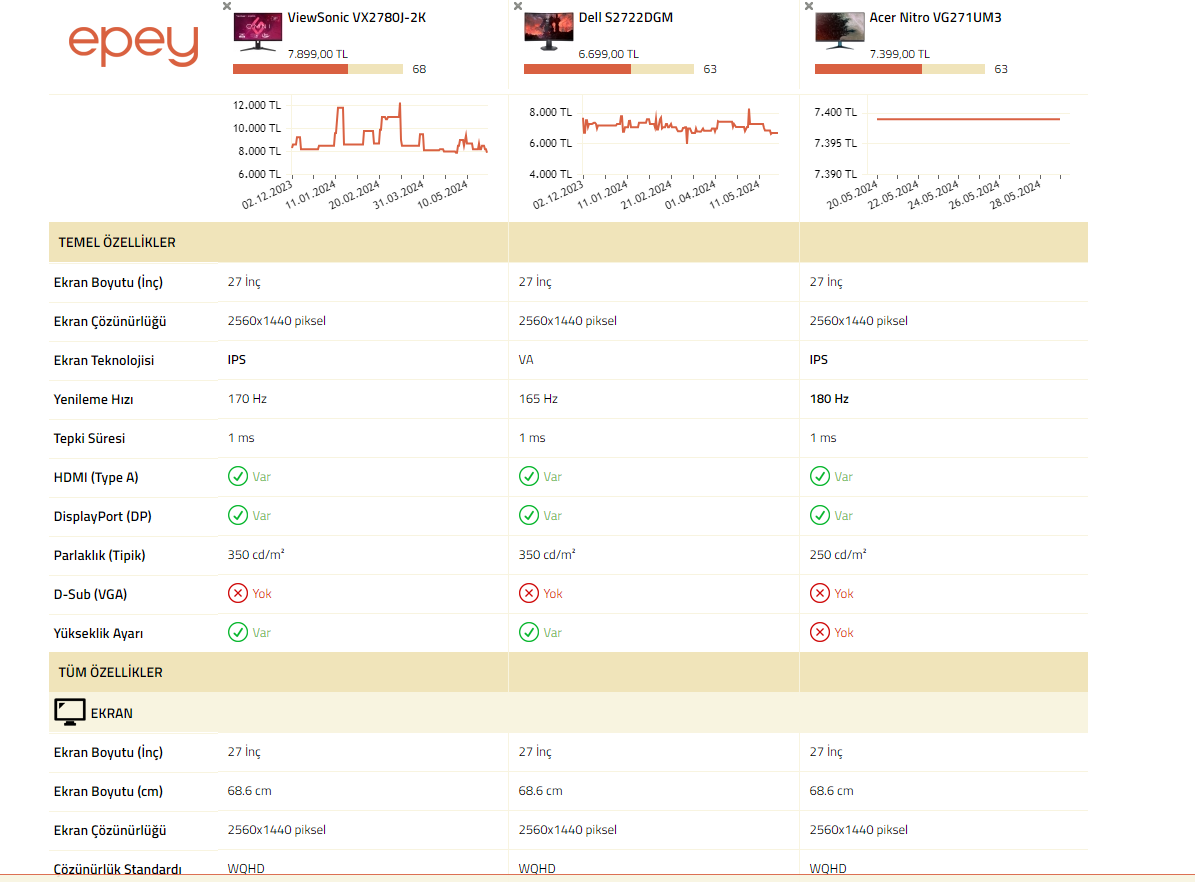Viewport: 1195px width, 882px height.
Task: Click the Parlaklık (Tipik) row label
Action: click(x=99, y=555)
